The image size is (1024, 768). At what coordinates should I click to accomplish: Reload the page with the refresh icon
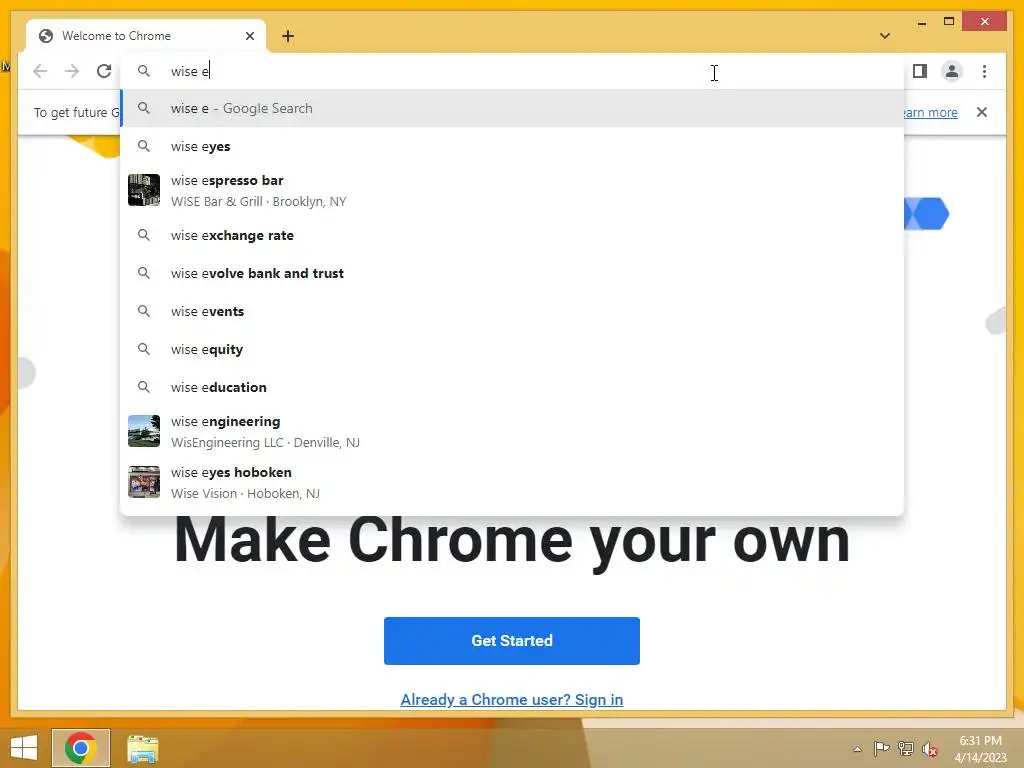point(104,71)
